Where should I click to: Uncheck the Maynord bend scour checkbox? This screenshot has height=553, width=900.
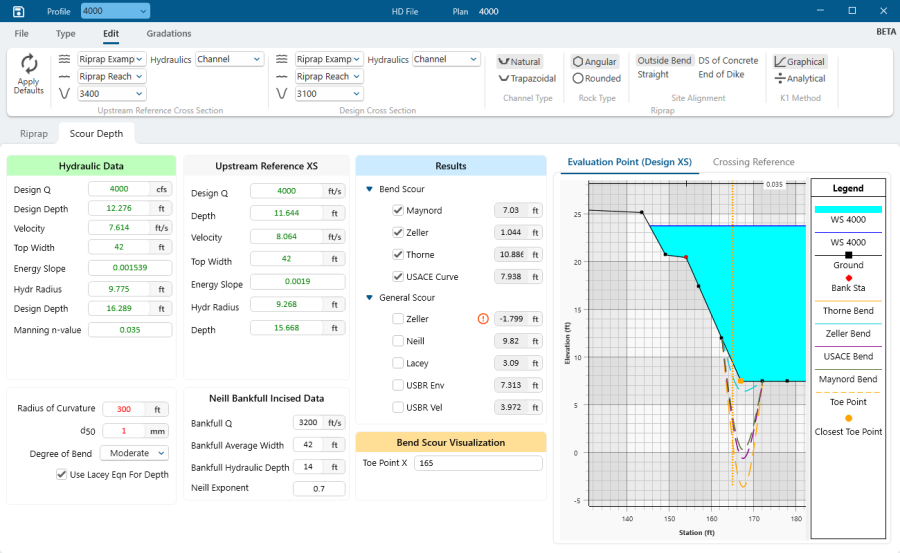[398, 211]
